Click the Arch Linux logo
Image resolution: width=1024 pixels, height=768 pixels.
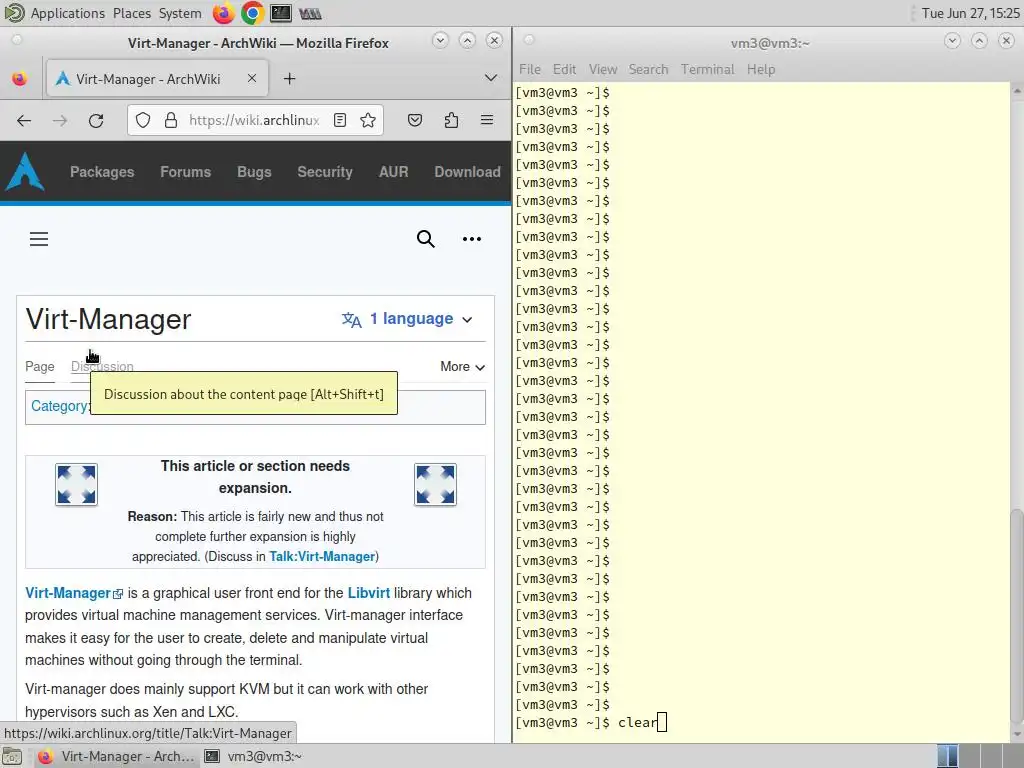point(25,172)
